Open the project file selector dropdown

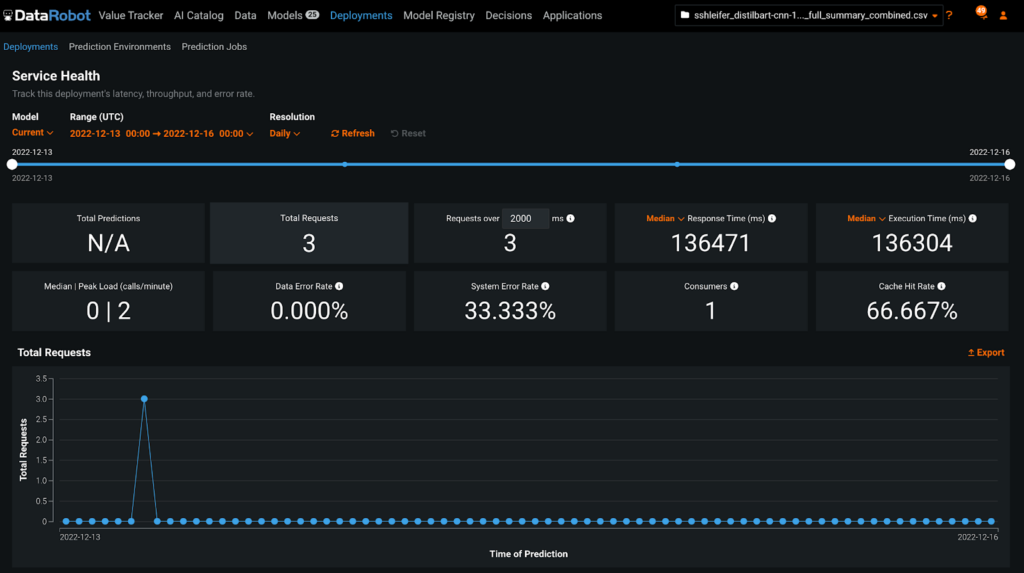tap(809, 16)
